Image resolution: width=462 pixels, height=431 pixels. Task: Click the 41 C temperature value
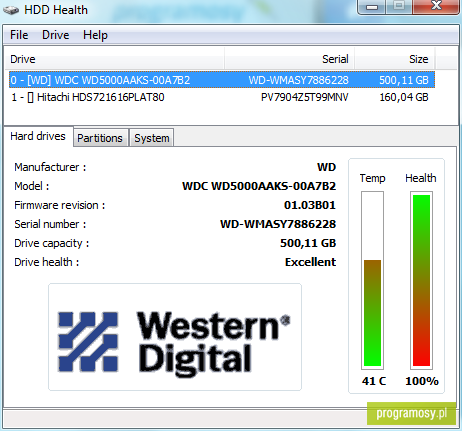pos(374,381)
